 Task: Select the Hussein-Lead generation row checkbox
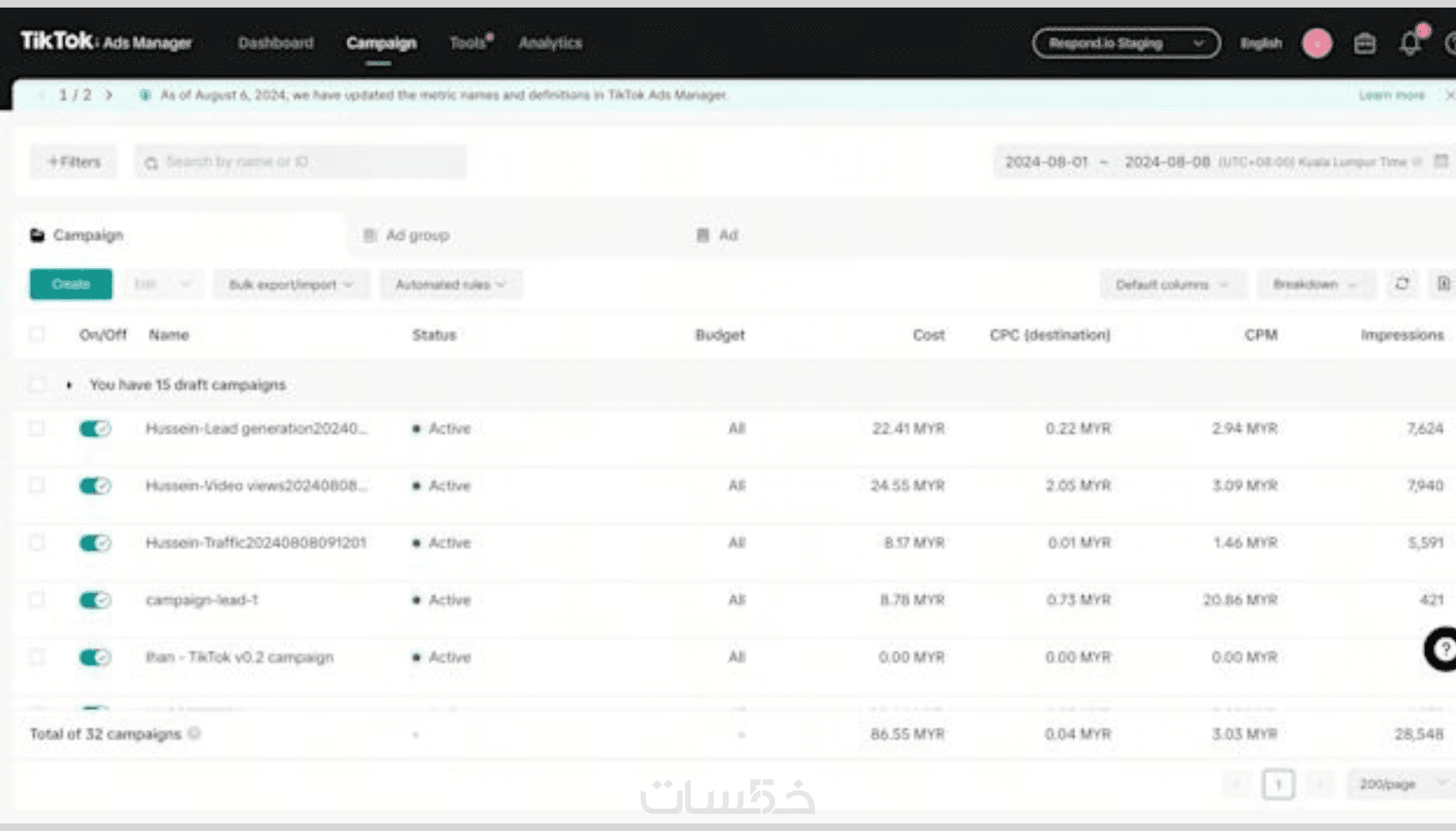click(37, 427)
